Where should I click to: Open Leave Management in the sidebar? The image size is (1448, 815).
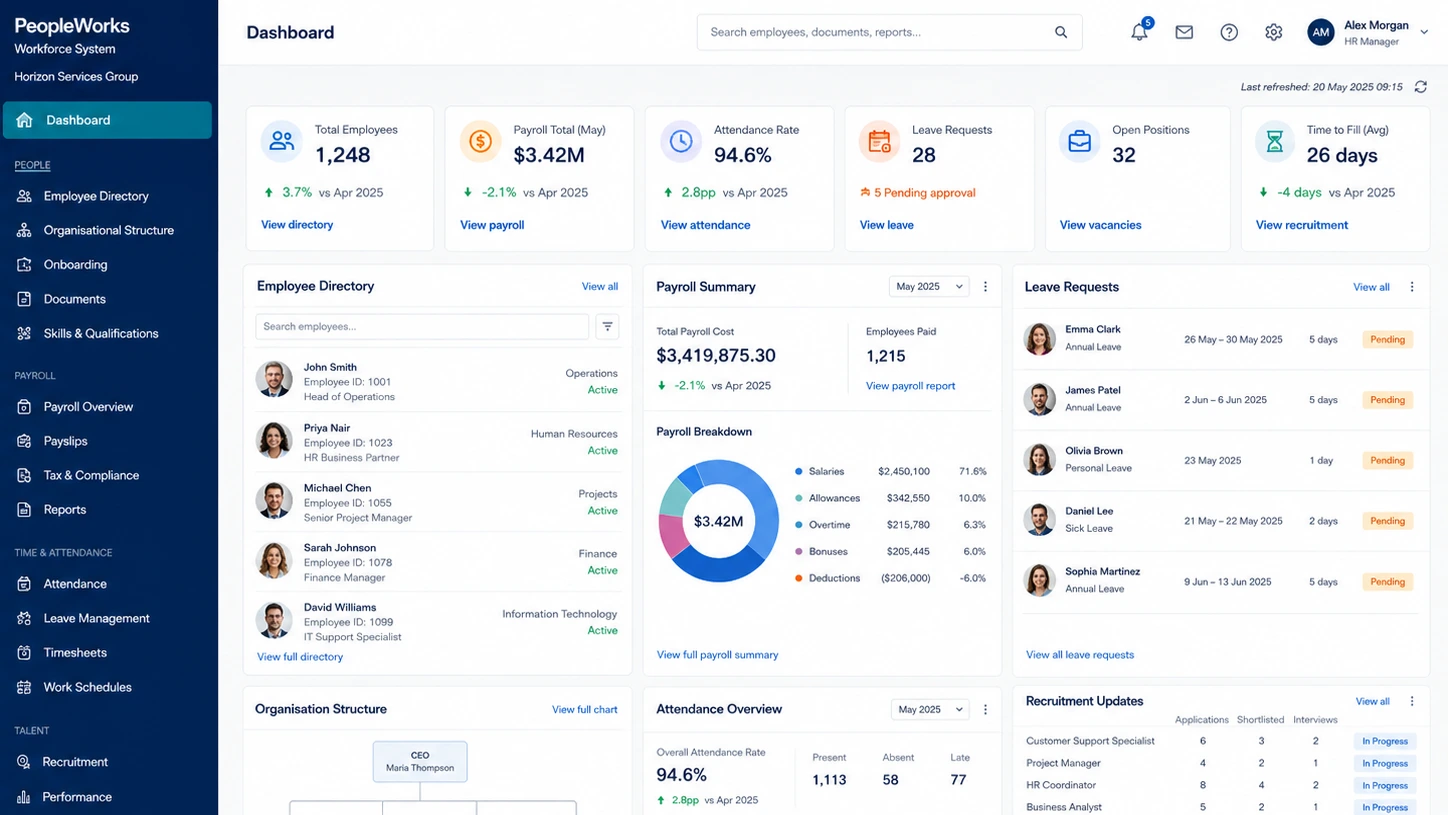pos(96,618)
